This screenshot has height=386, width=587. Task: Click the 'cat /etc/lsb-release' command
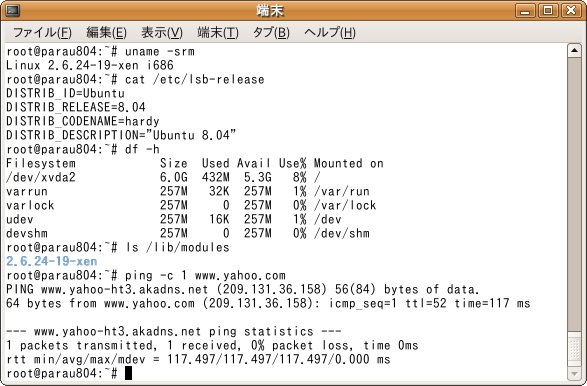195,79
